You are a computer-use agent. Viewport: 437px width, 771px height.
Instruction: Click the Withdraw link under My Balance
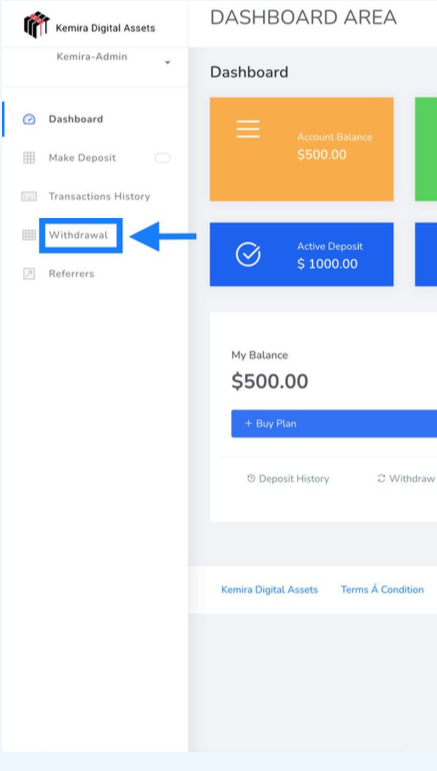pyautogui.click(x=411, y=479)
